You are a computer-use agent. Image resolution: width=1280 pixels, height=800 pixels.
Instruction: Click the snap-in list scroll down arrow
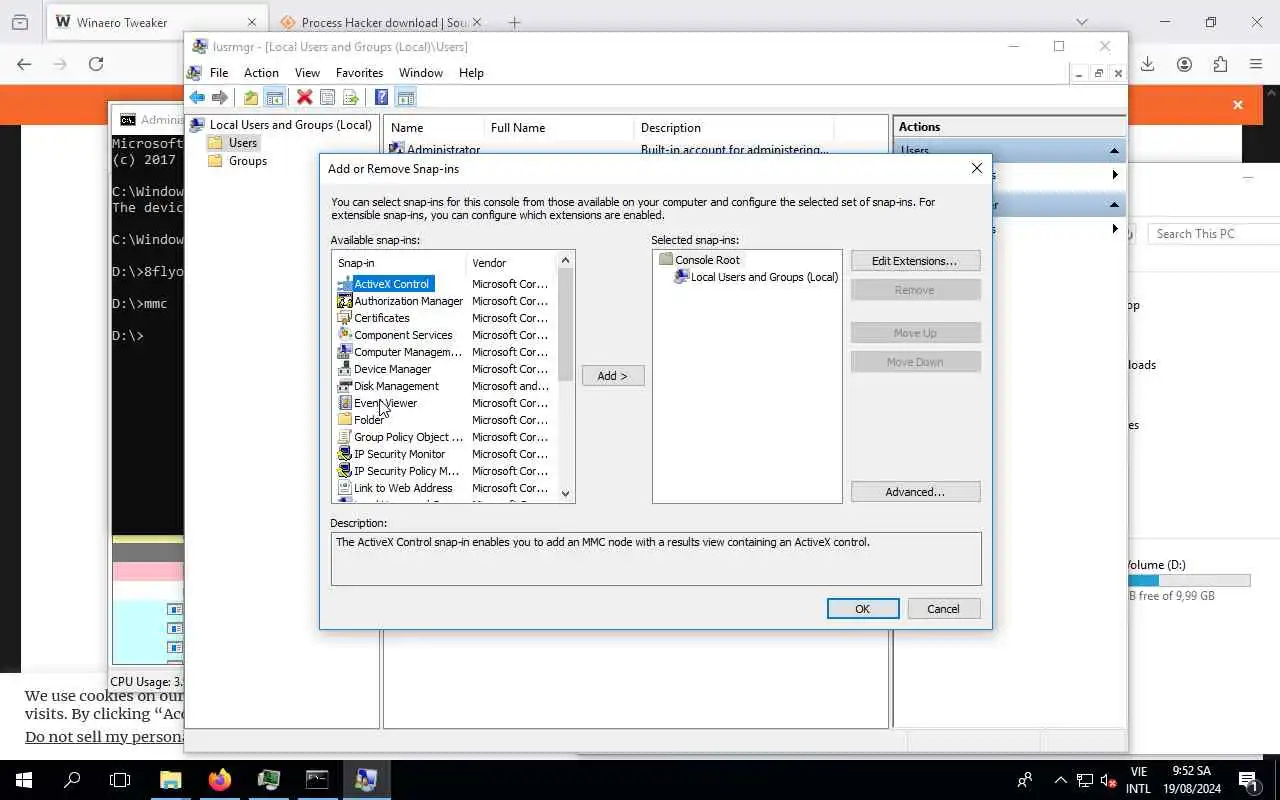pos(566,493)
